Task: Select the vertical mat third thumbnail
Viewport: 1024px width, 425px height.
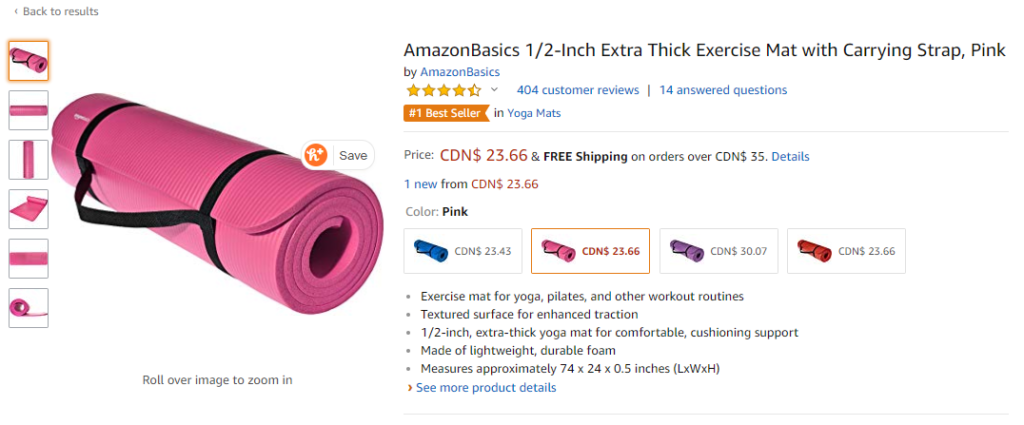Action: 28,160
